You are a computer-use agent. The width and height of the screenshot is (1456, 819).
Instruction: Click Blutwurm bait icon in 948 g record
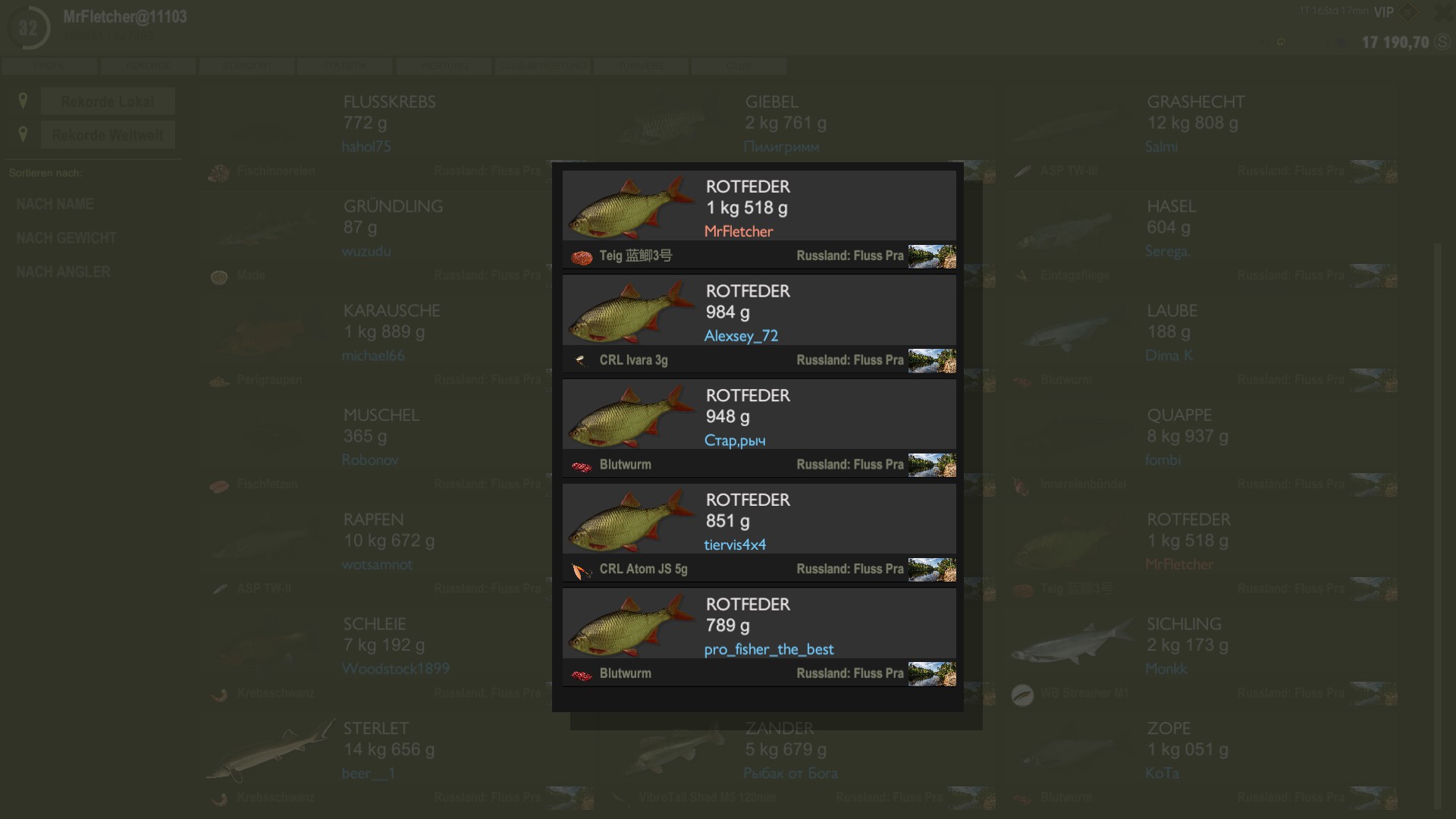coord(582,466)
